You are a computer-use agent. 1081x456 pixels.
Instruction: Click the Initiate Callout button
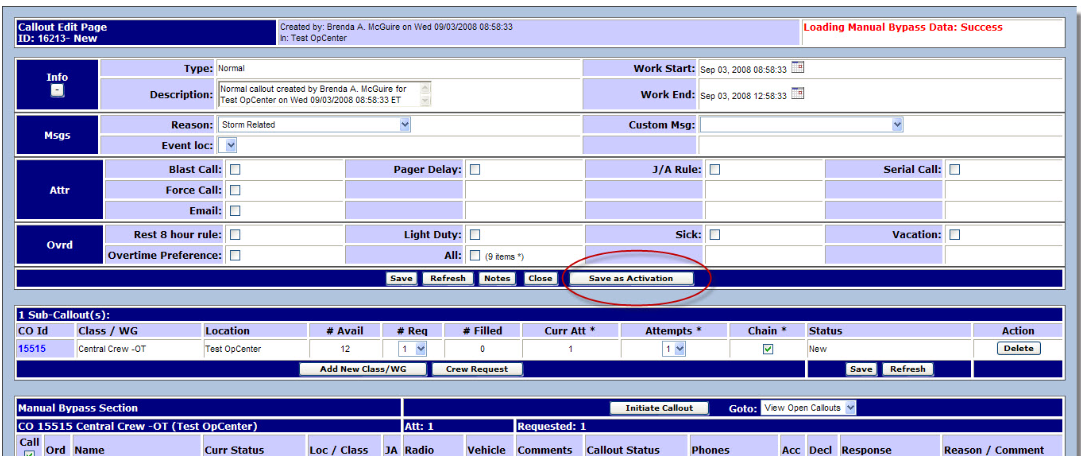tap(659, 408)
